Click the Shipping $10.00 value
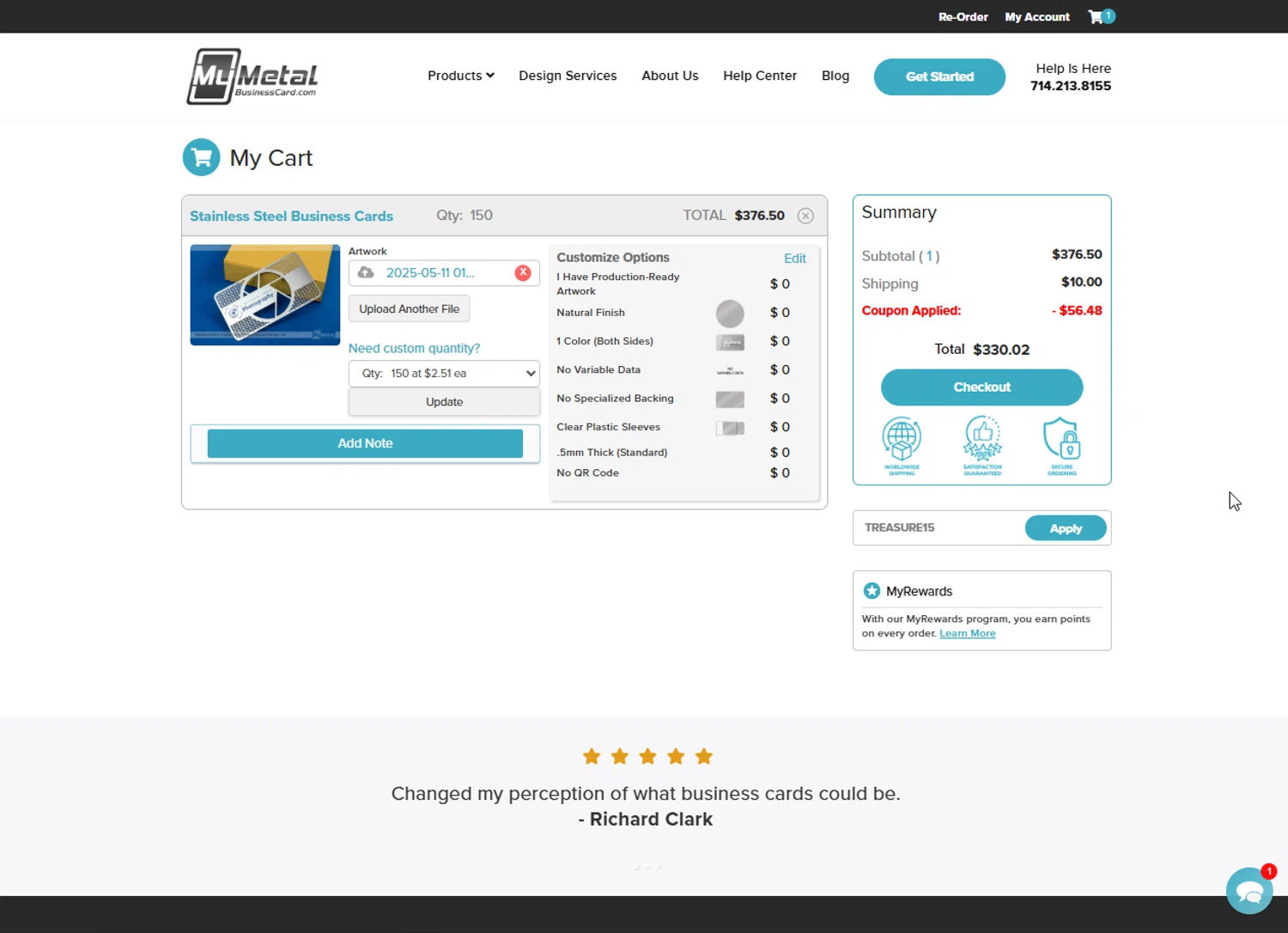Screen dimensions: 1288x933 [1081, 282]
